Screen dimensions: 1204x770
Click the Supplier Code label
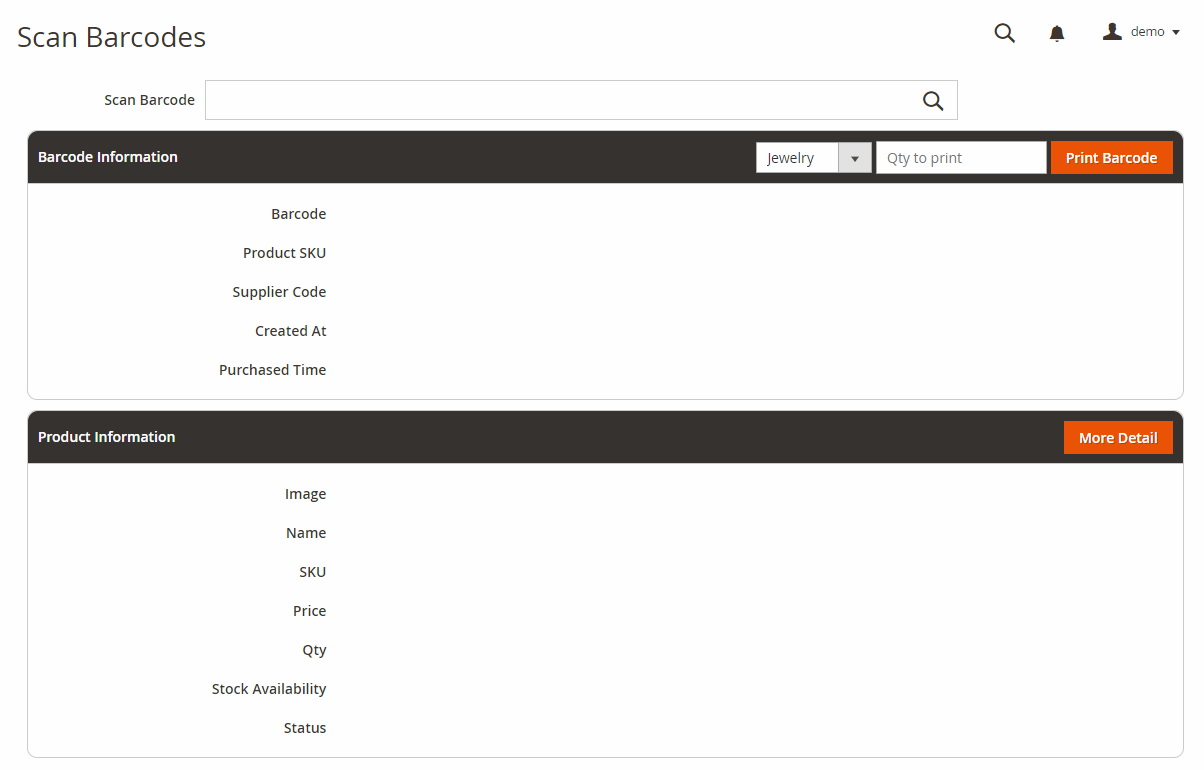click(x=280, y=292)
